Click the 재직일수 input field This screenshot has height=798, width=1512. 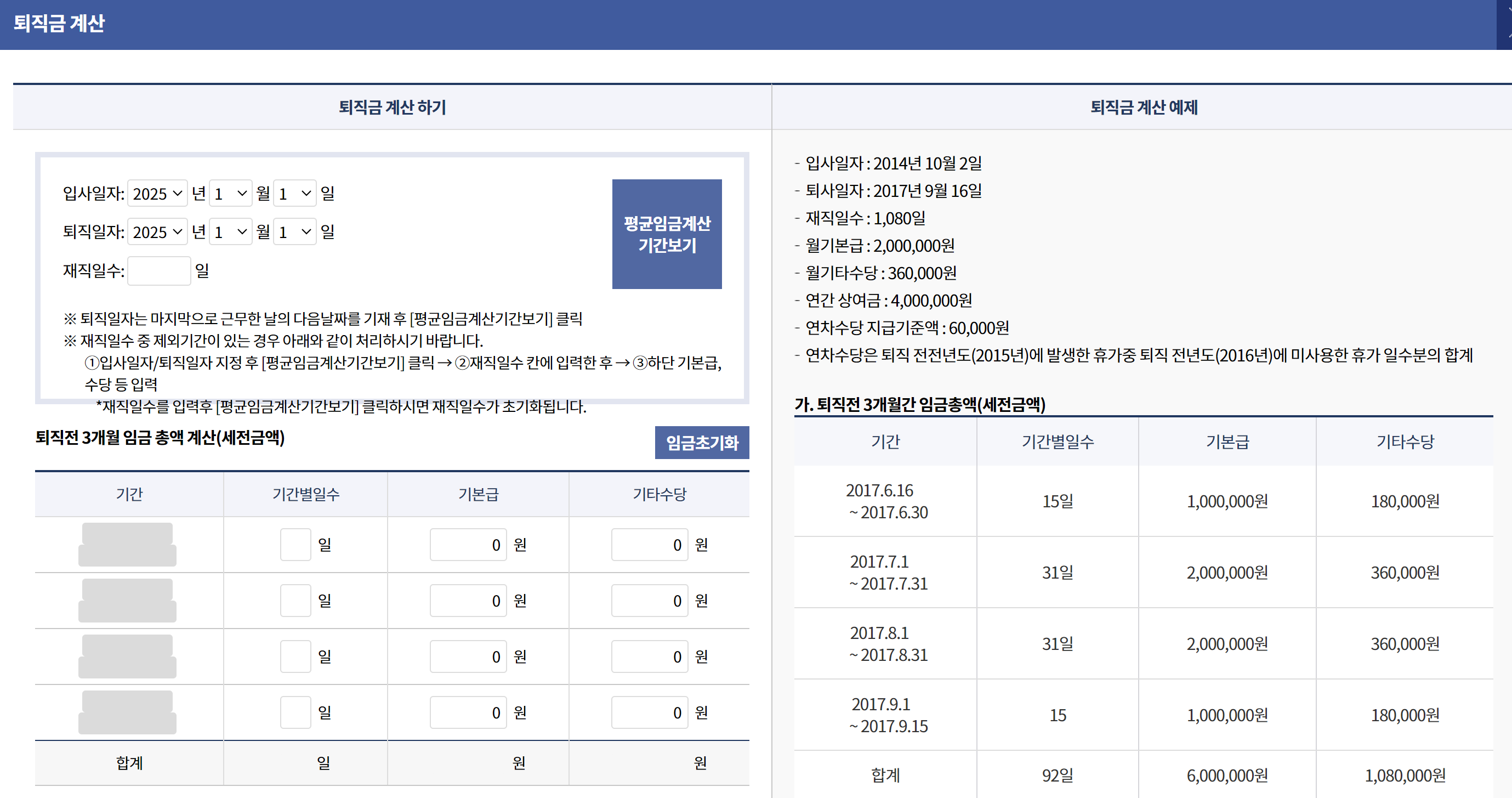[x=159, y=271]
